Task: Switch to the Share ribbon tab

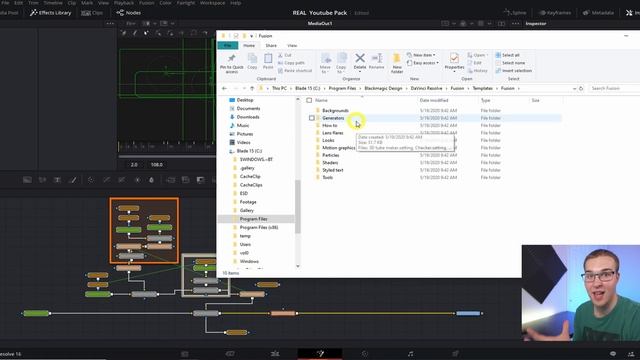Action: 271,45
